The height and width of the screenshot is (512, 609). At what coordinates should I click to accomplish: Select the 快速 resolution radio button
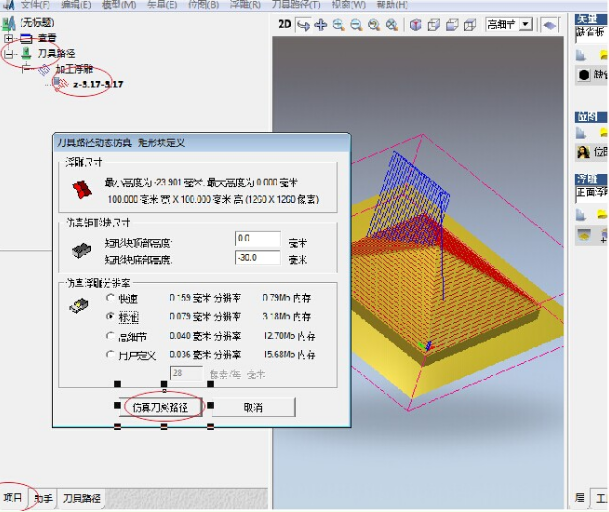111,298
